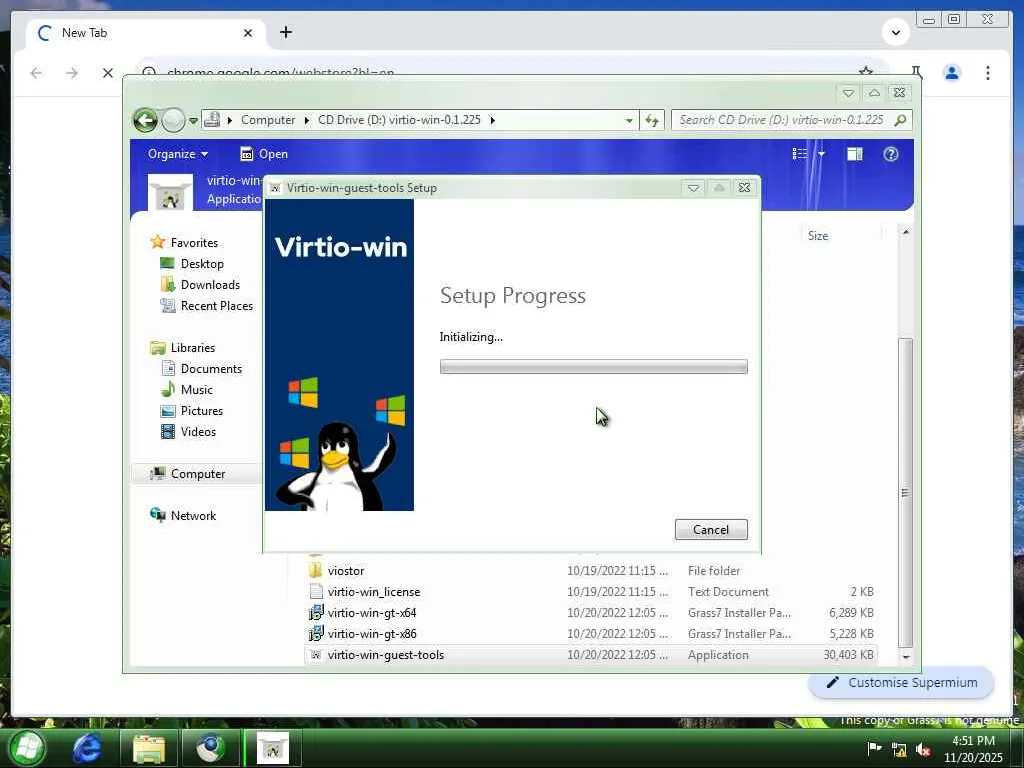Click the muted volume tray icon
Viewport: 1024px width, 768px height.
(x=923, y=750)
